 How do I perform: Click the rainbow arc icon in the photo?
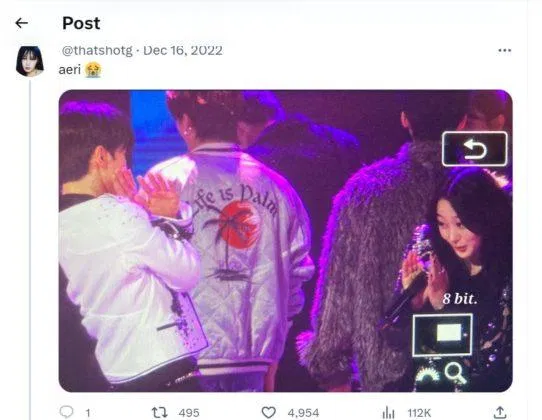pyautogui.click(x=427, y=374)
